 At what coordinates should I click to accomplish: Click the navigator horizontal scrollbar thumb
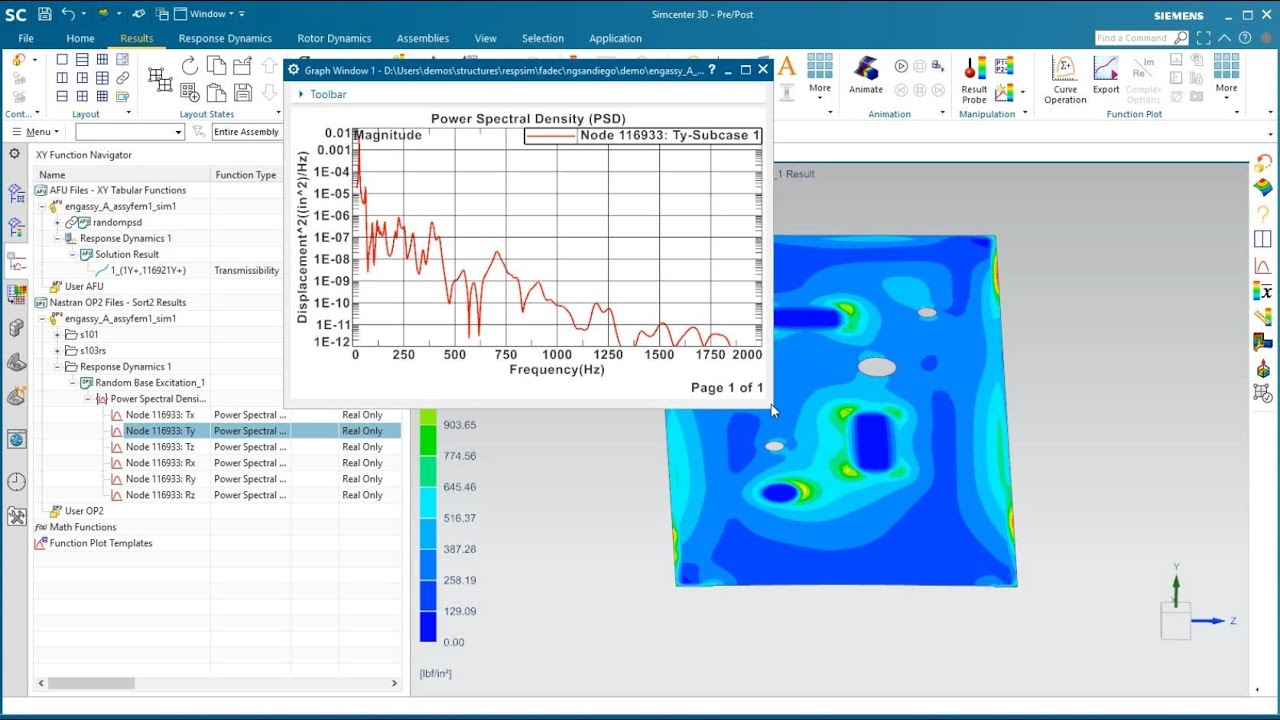91,683
